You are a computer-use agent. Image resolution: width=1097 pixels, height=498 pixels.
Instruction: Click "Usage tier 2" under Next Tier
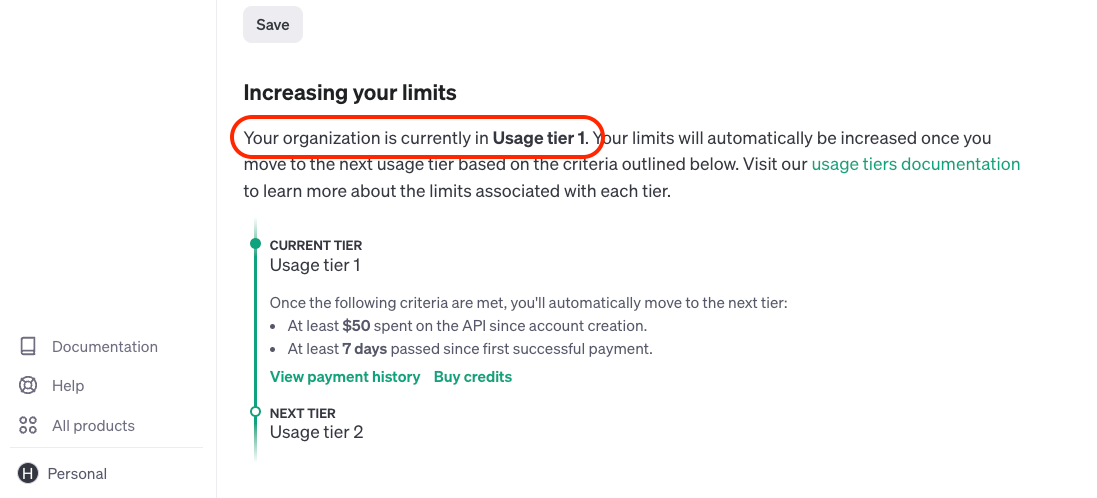[316, 432]
